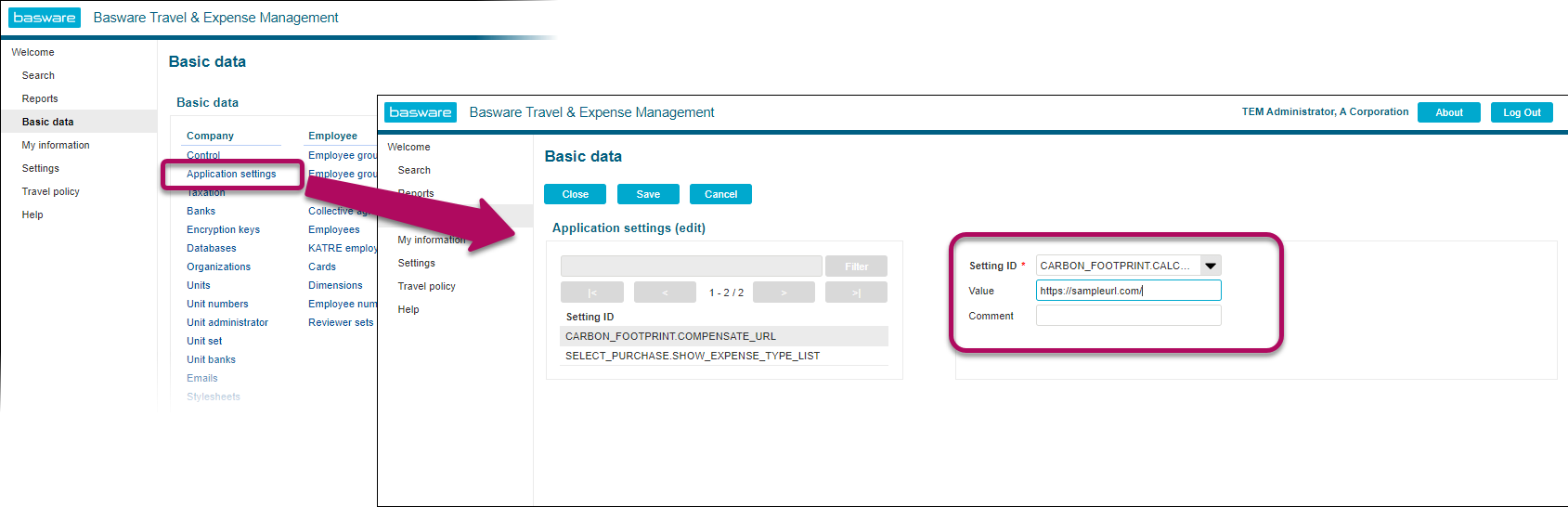Open Banks link under Company

[x=201, y=211]
